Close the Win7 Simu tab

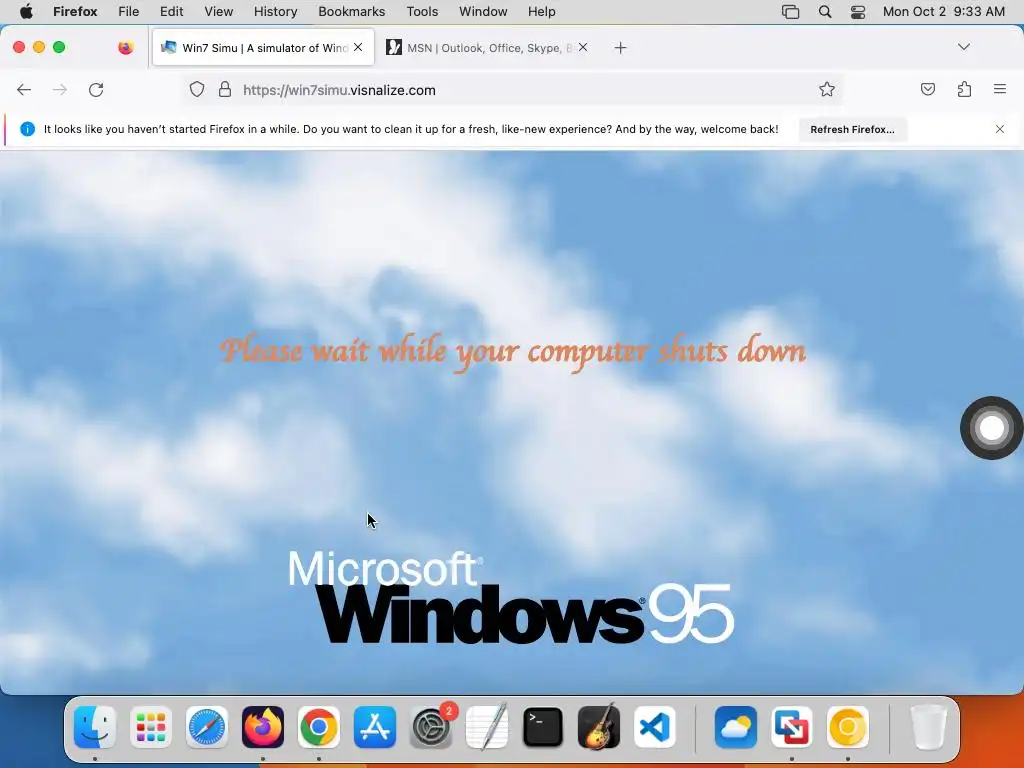click(x=358, y=47)
